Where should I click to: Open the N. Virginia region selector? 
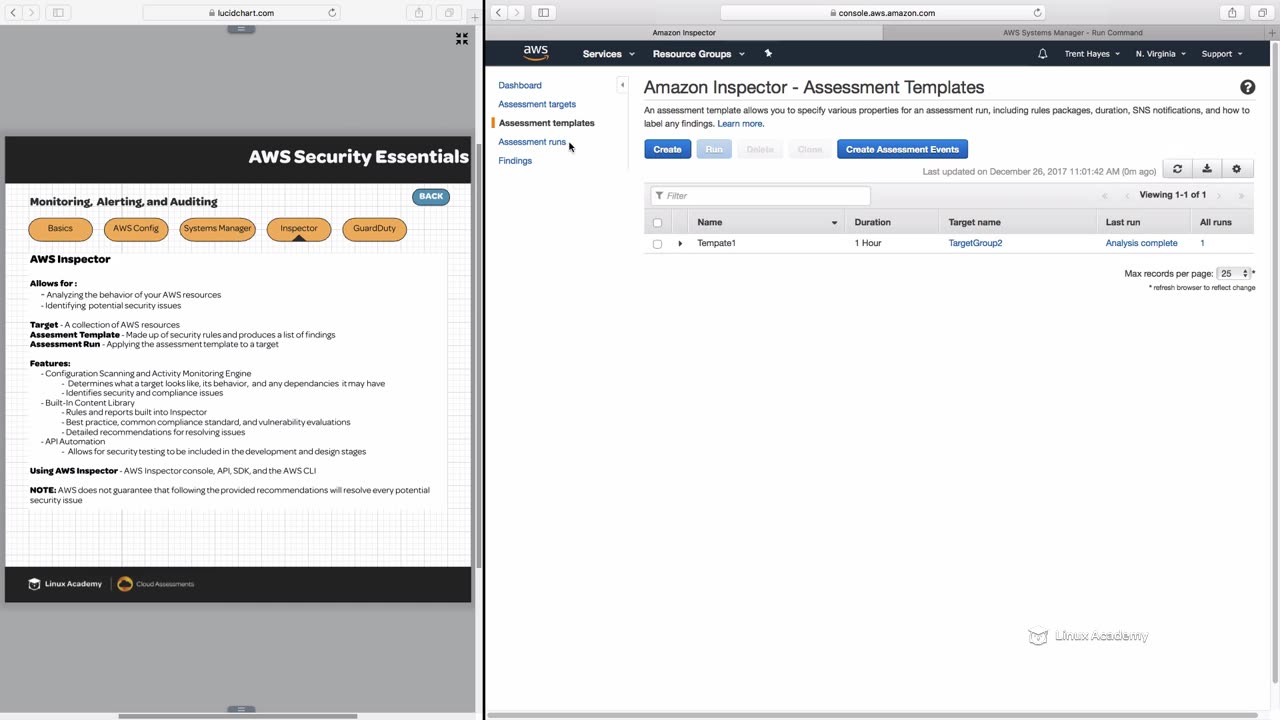click(1160, 54)
